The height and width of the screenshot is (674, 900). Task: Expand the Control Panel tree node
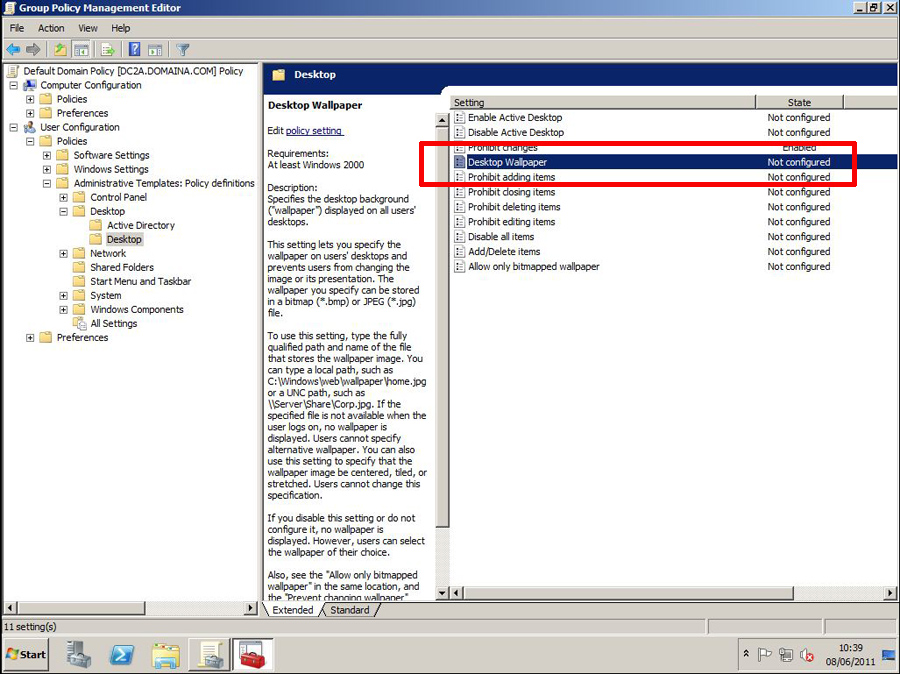[x=63, y=197]
